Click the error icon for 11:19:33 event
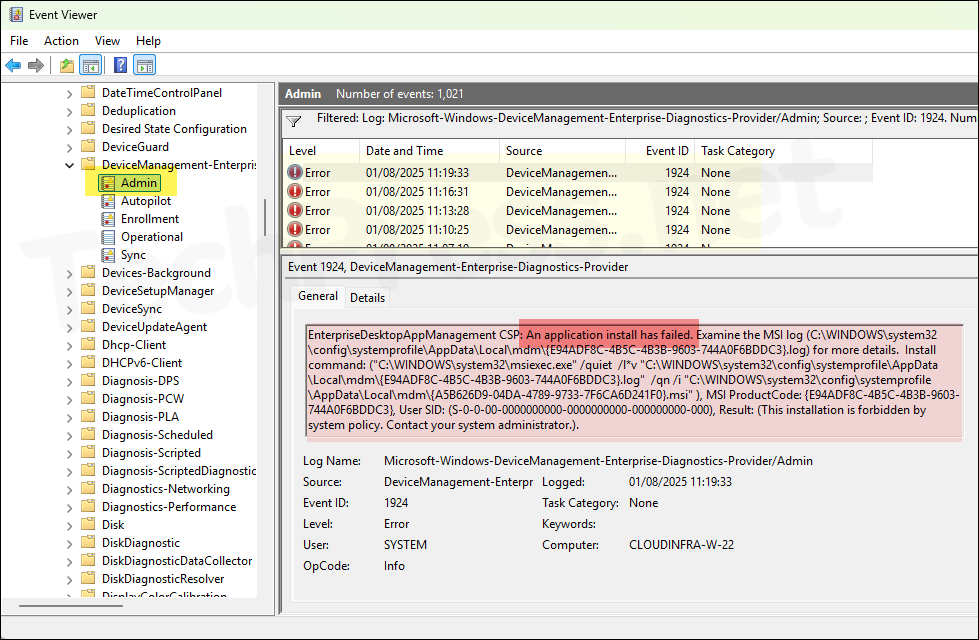This screenshot has height=640, width=979. 295,172
